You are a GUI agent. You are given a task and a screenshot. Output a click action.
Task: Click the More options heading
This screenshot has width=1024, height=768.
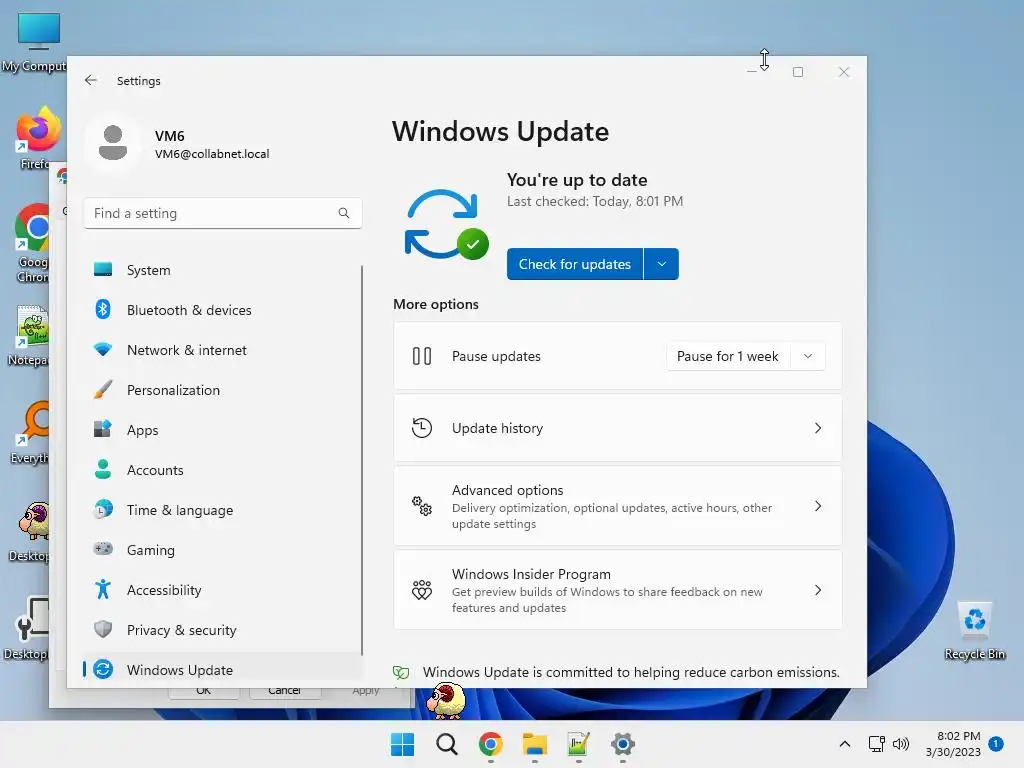click(436, 304)
